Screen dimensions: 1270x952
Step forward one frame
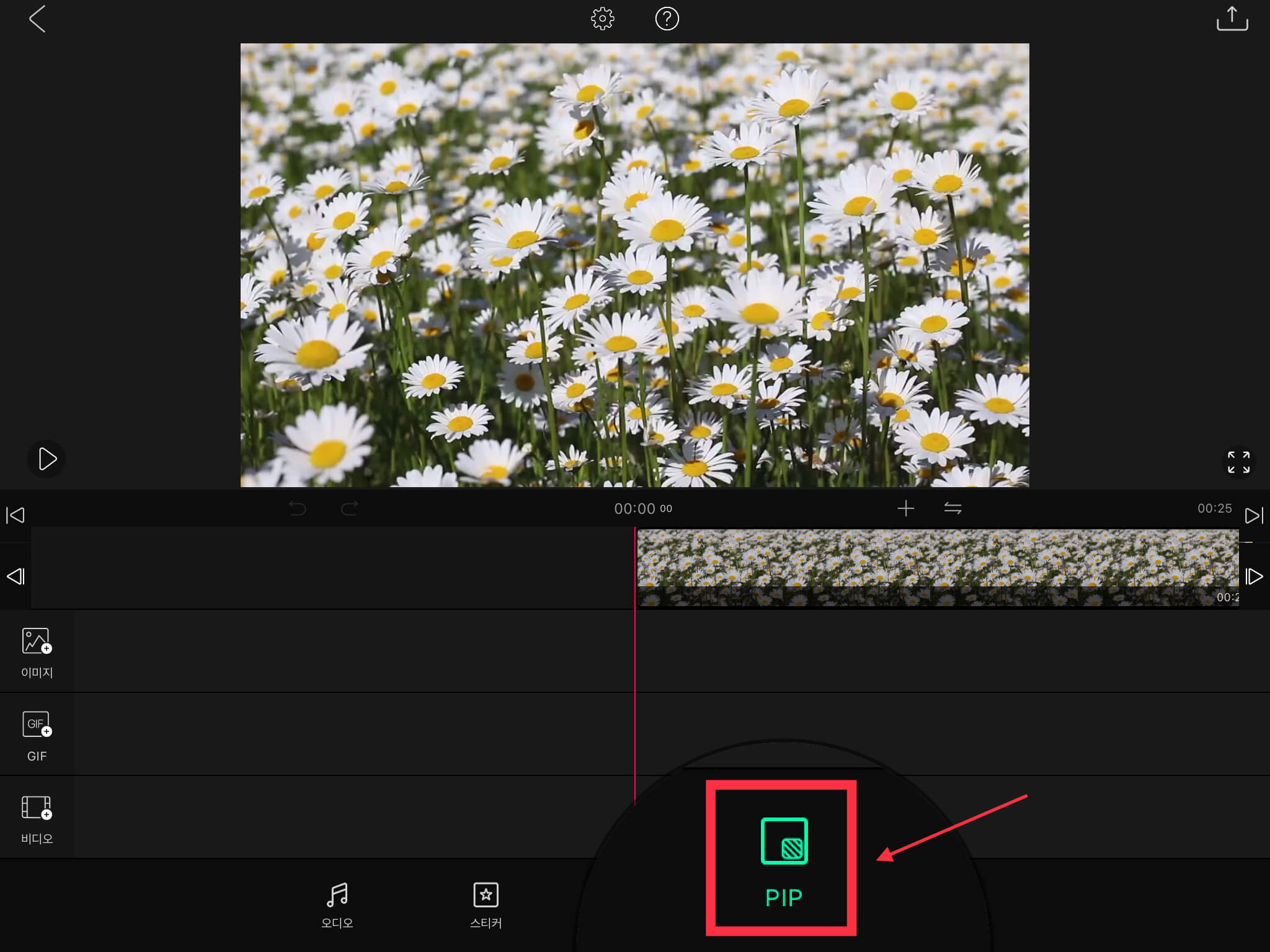pos(1254,576)
